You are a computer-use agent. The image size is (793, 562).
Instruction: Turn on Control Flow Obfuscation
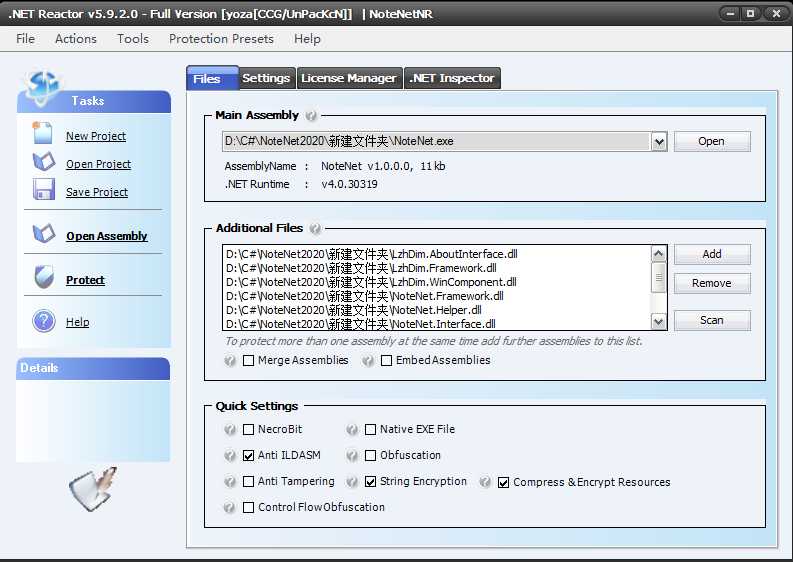[x=248, y=507]
